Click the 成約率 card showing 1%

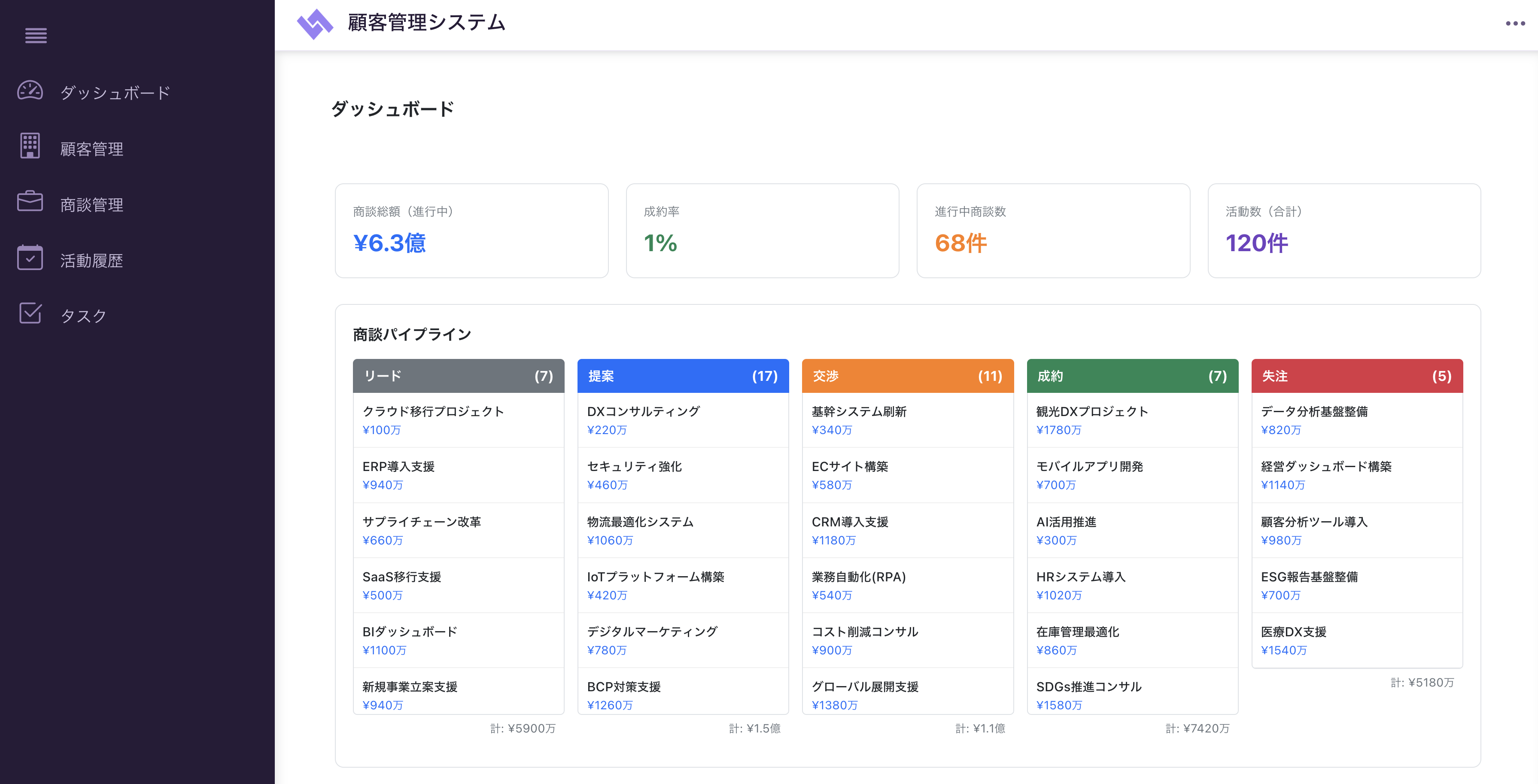763,231
